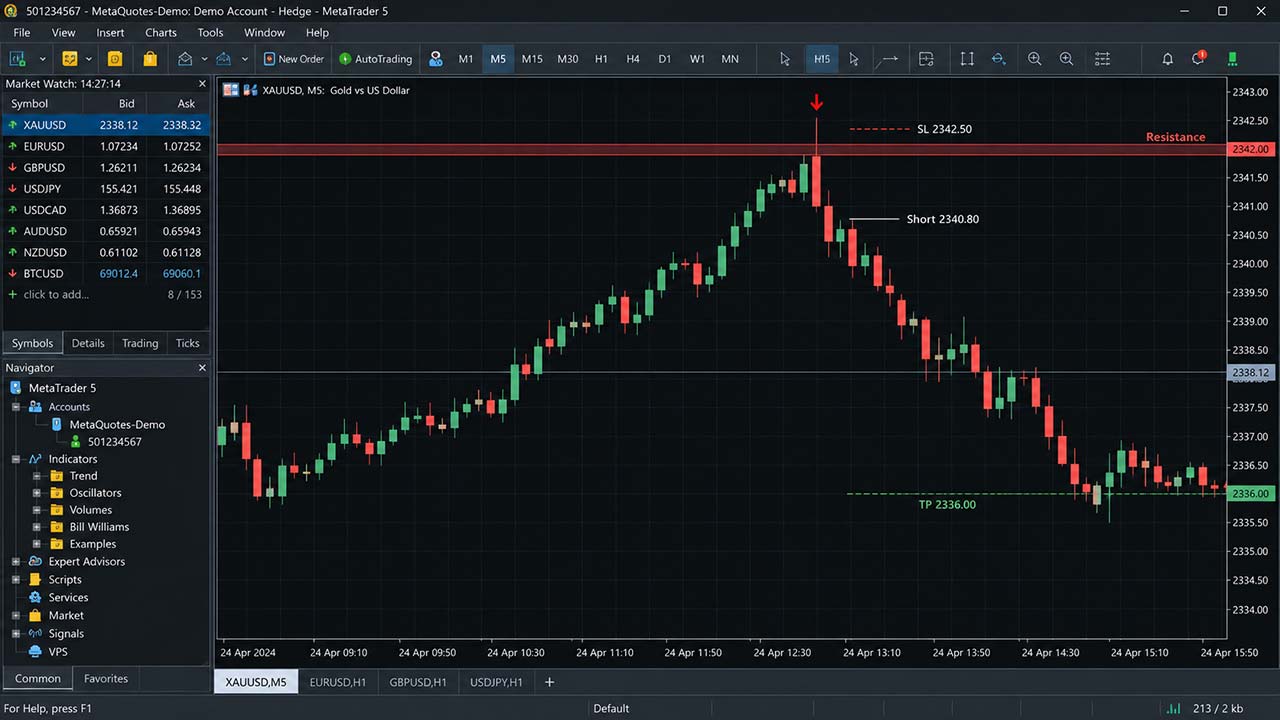Expand the Oscillators folder
This screenshot has height=720, width=1280.
point(37,493)
